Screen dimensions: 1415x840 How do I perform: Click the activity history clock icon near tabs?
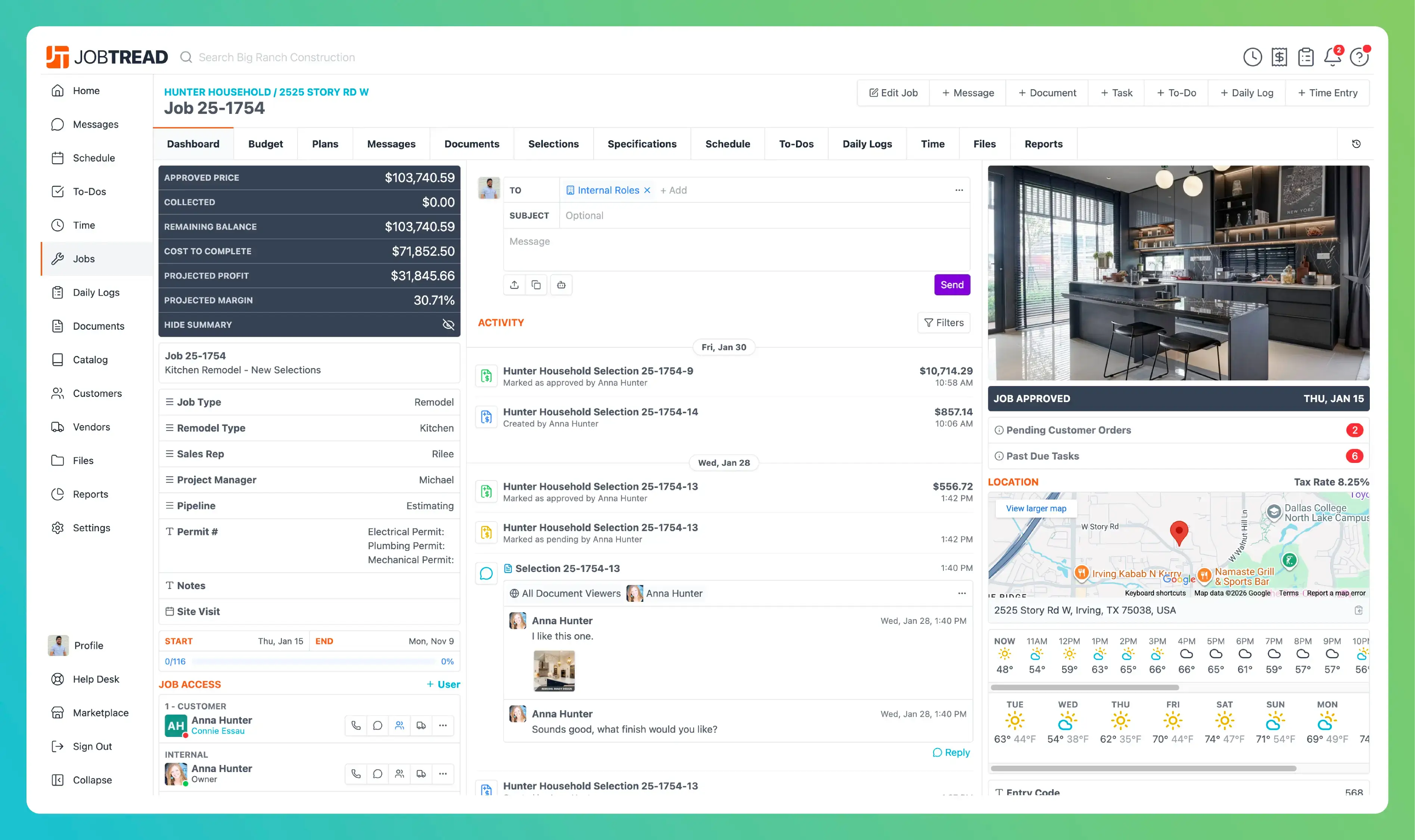coord(1356,143)
